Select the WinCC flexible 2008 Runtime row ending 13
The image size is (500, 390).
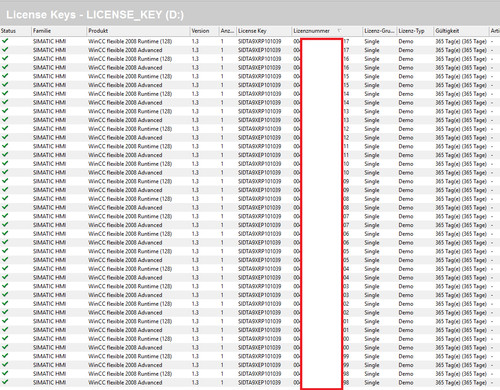250,111
